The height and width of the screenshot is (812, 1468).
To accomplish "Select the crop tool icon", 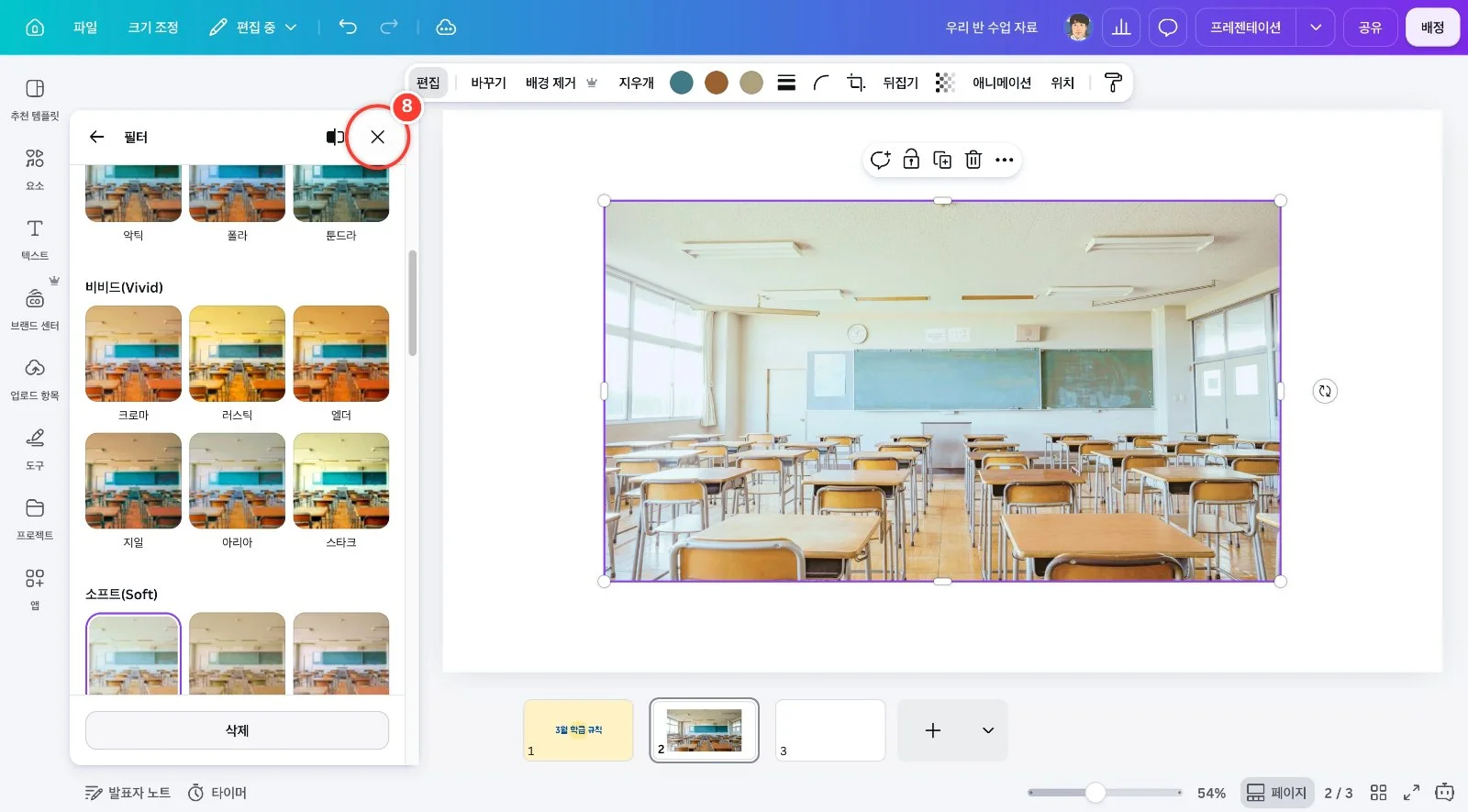I will click(856, 83).
